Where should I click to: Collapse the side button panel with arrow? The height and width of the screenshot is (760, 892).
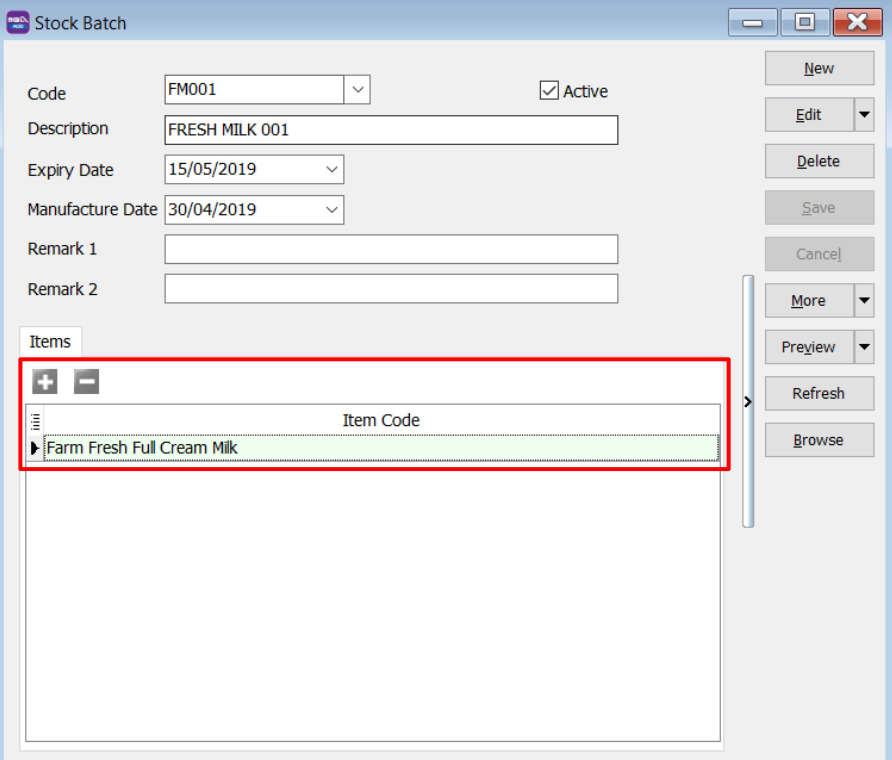coord(748,401)
